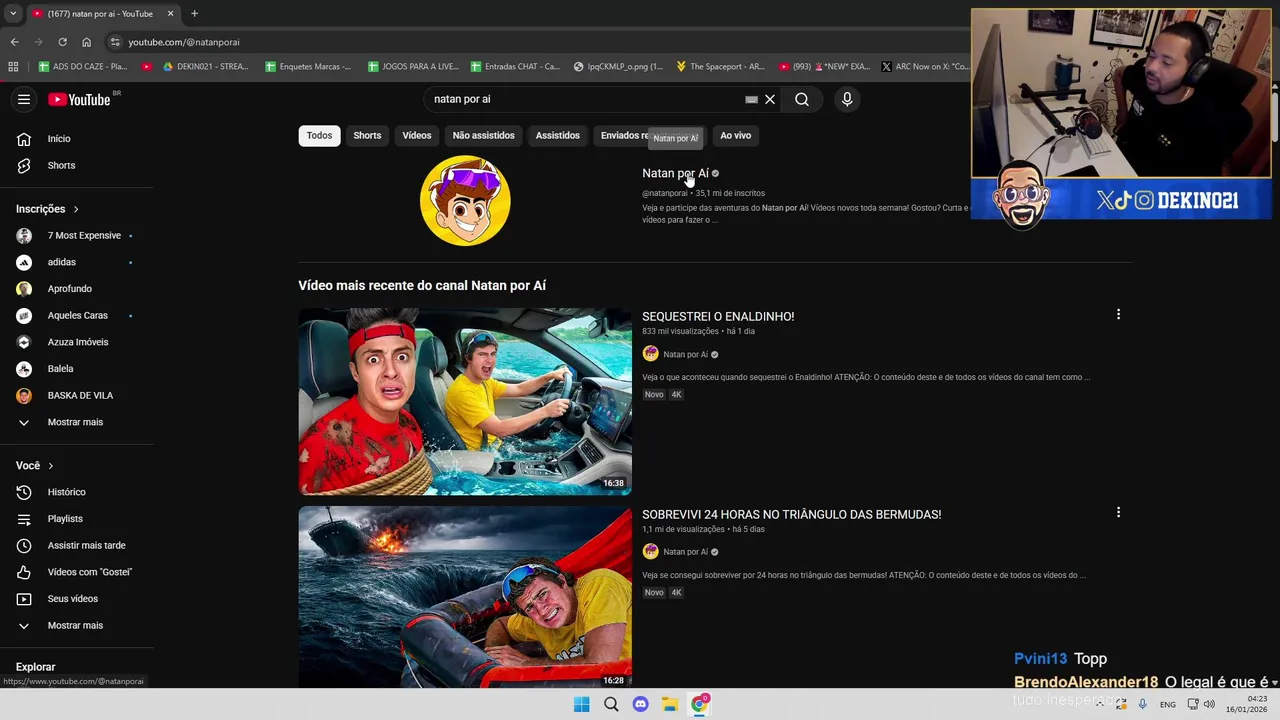This screenshot has width=1280, height=720.
Task: Click the magnifier search button
Action: tap(802, 99)
